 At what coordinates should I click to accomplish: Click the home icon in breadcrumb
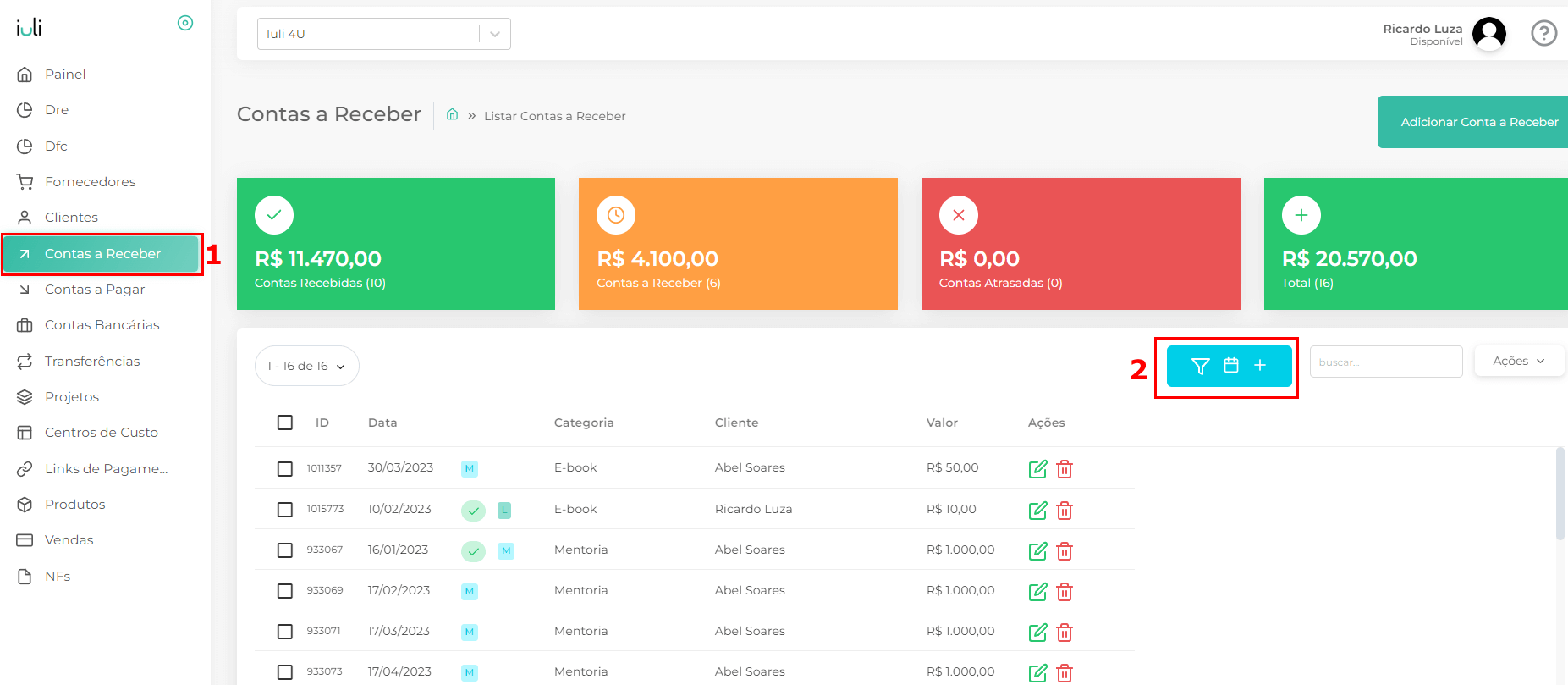pos(453,115)
